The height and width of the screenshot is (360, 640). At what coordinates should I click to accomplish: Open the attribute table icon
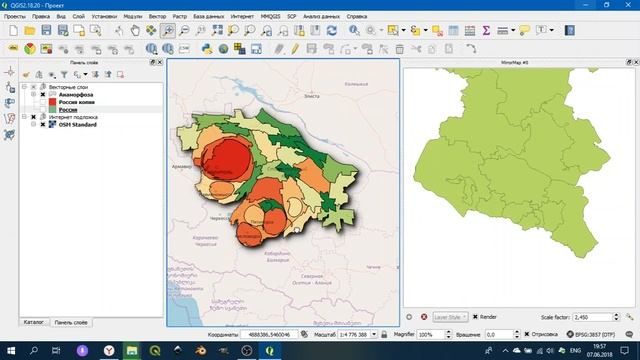tap(453, 31)
